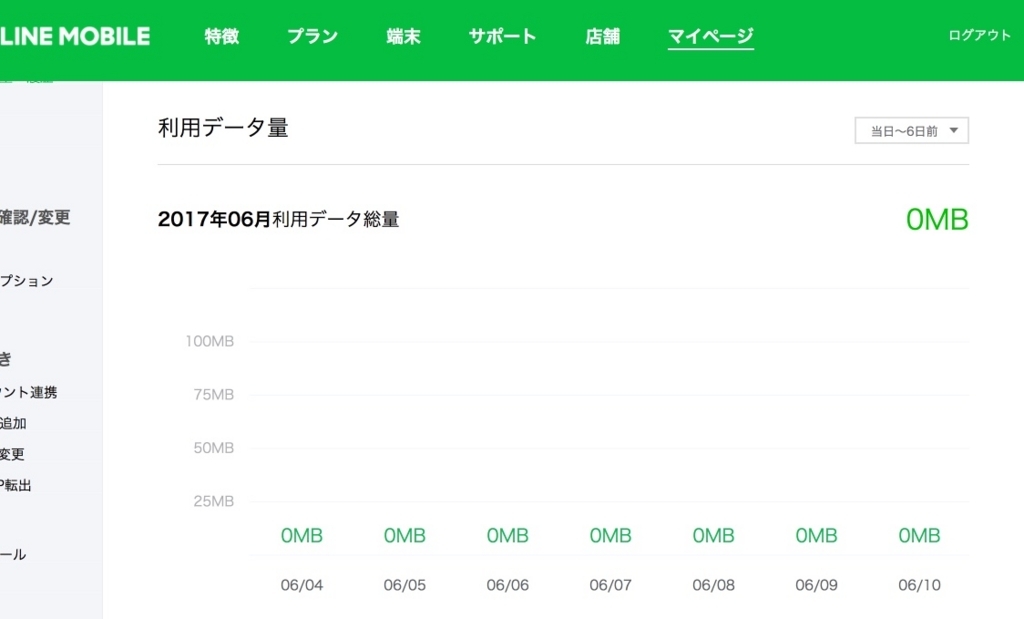Screen dimensions: 1024x619
Task: Click the 06/04 date label on the chart
Action: 301,585
